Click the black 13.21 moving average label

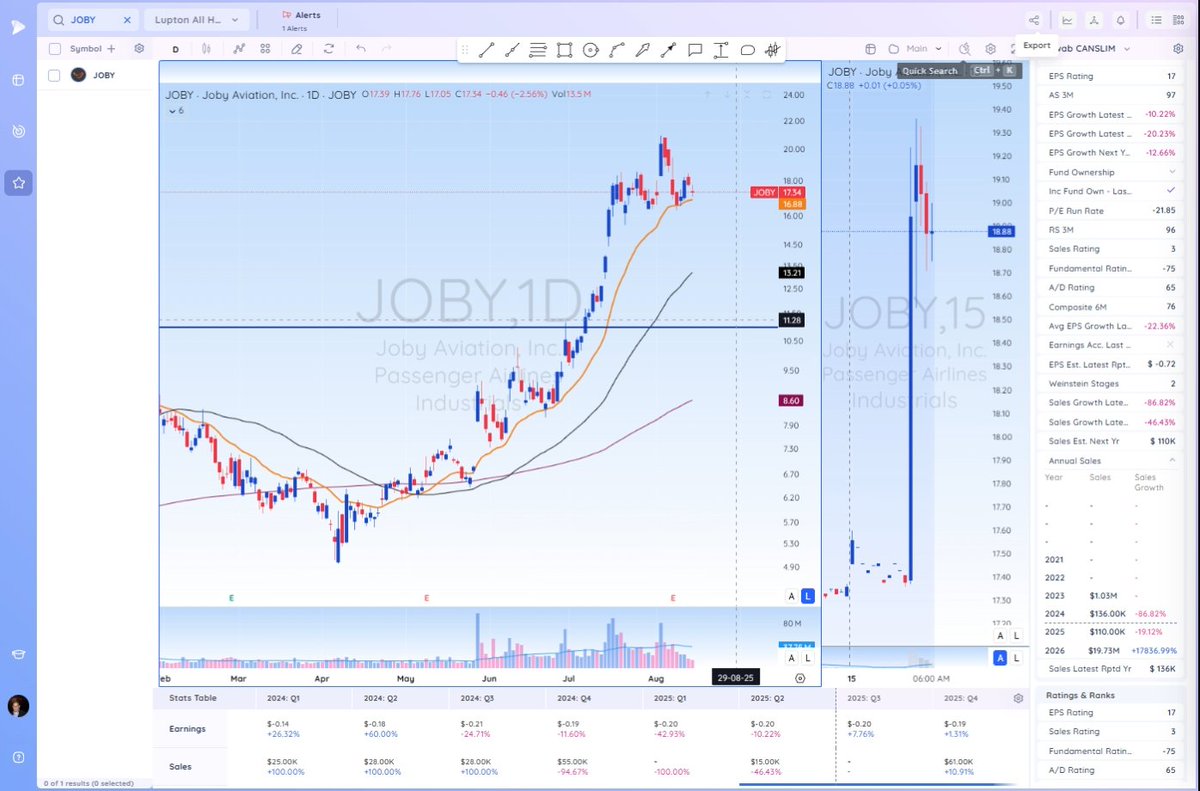pos(790,272)
